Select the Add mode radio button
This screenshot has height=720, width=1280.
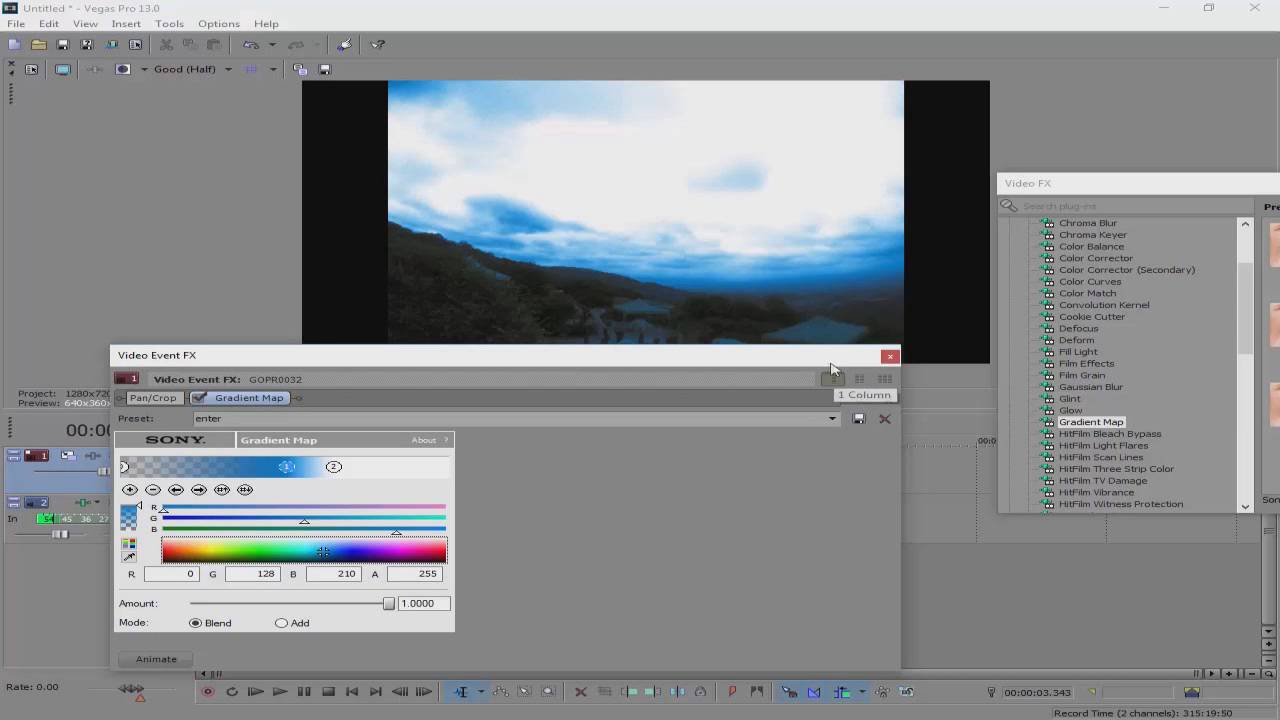click(x=281, y=623)
